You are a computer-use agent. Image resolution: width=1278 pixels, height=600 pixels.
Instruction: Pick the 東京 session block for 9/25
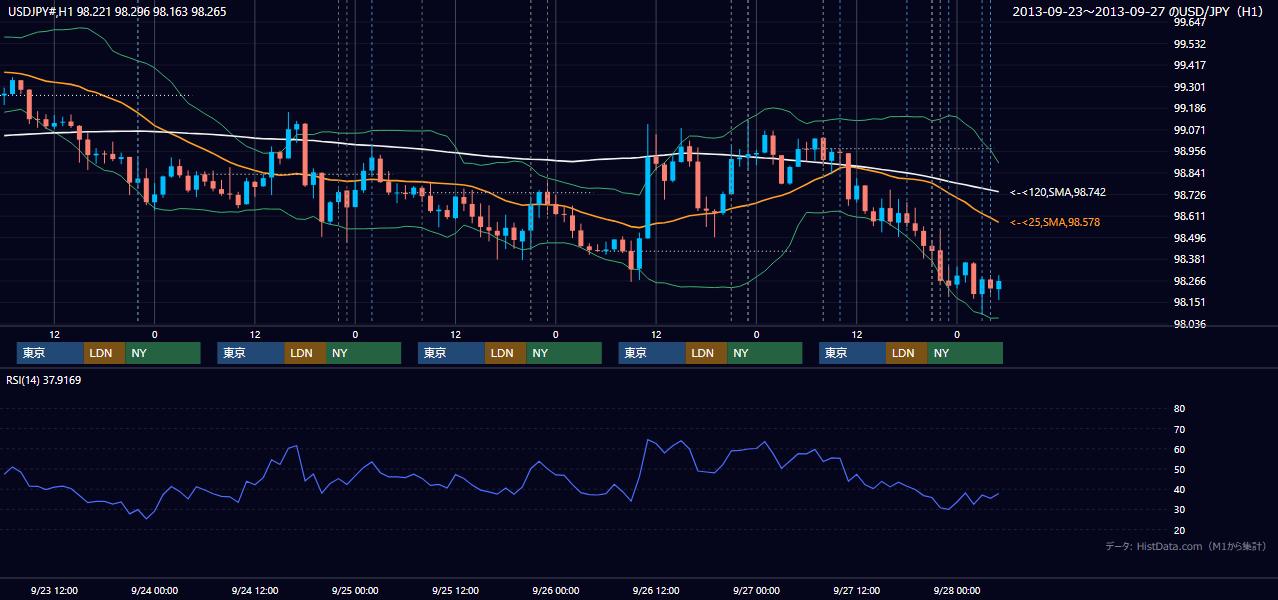click(451, 353)
